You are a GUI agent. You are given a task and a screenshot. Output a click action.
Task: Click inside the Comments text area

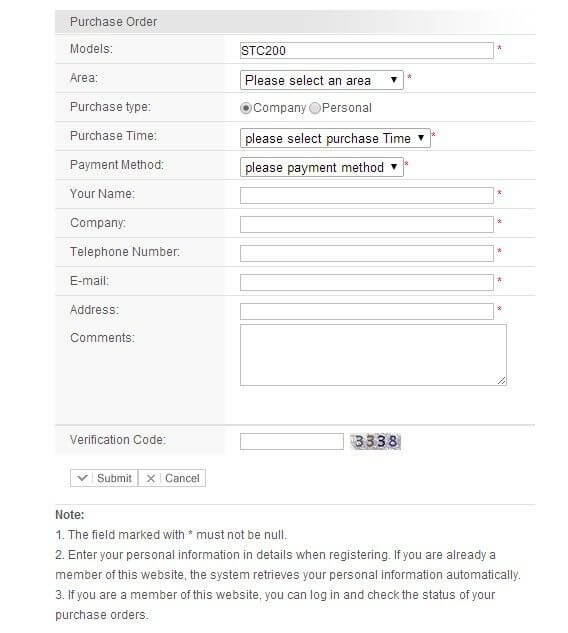(373, 355)
